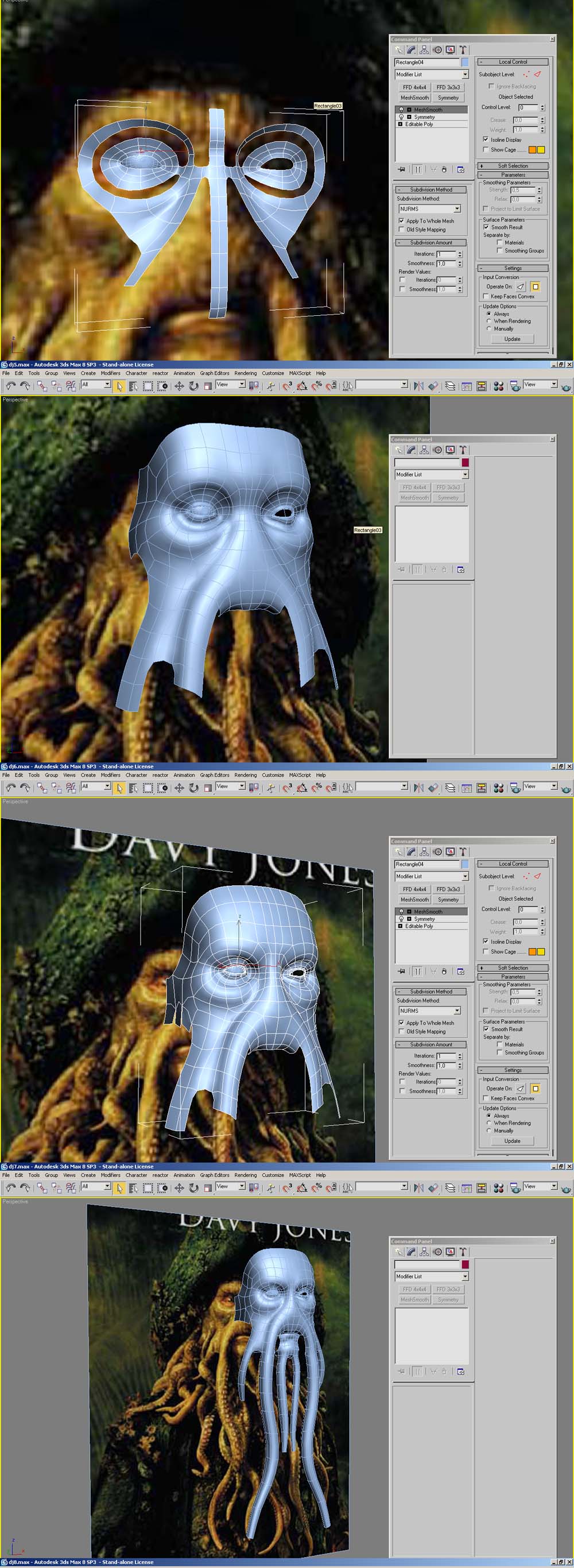Viewport: 574px width, 1568px height.
Task: Click Select and Scale in dj7.max toolbar
Action: click(208, 1187)
